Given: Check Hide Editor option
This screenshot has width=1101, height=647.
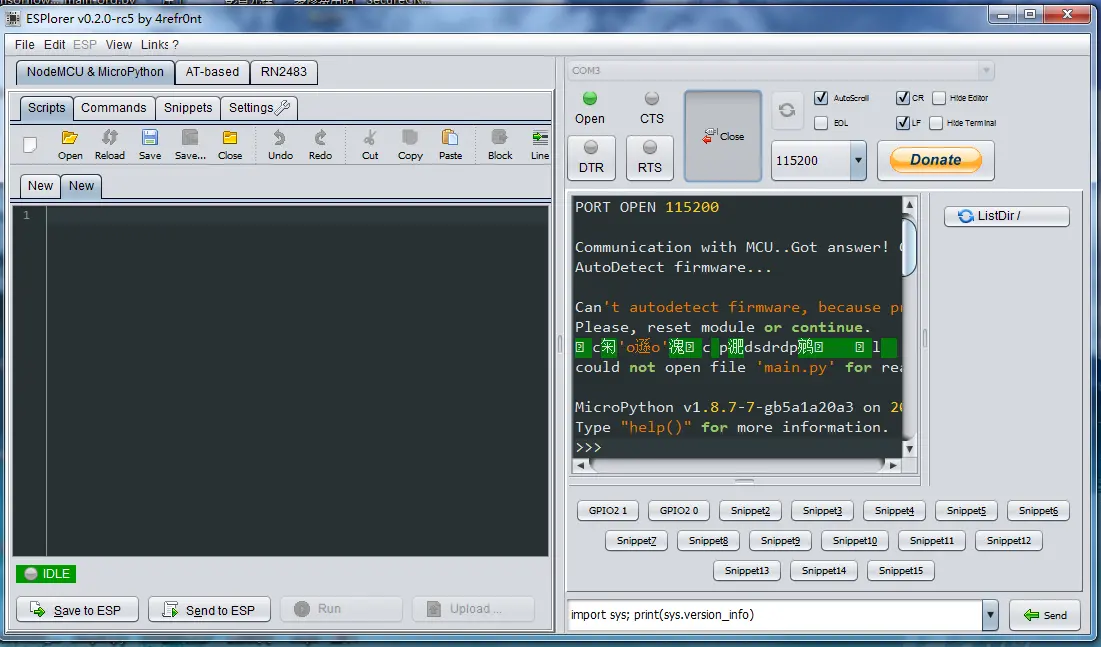Looking at the screenshot, I should [x=939, y=98].
